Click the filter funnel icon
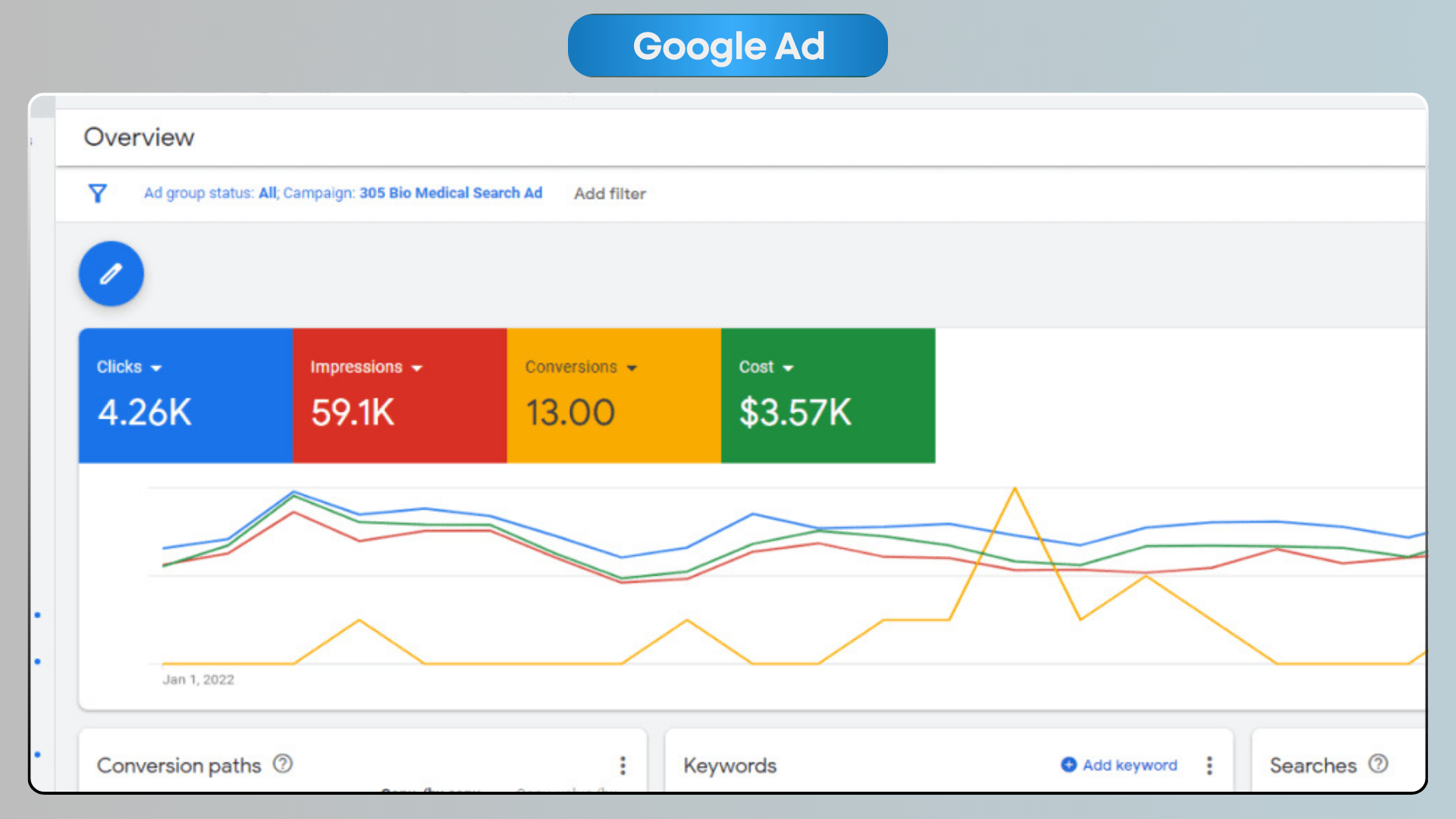The width and height of the screenshot is (1456, 819). click(x=97, y=193)
